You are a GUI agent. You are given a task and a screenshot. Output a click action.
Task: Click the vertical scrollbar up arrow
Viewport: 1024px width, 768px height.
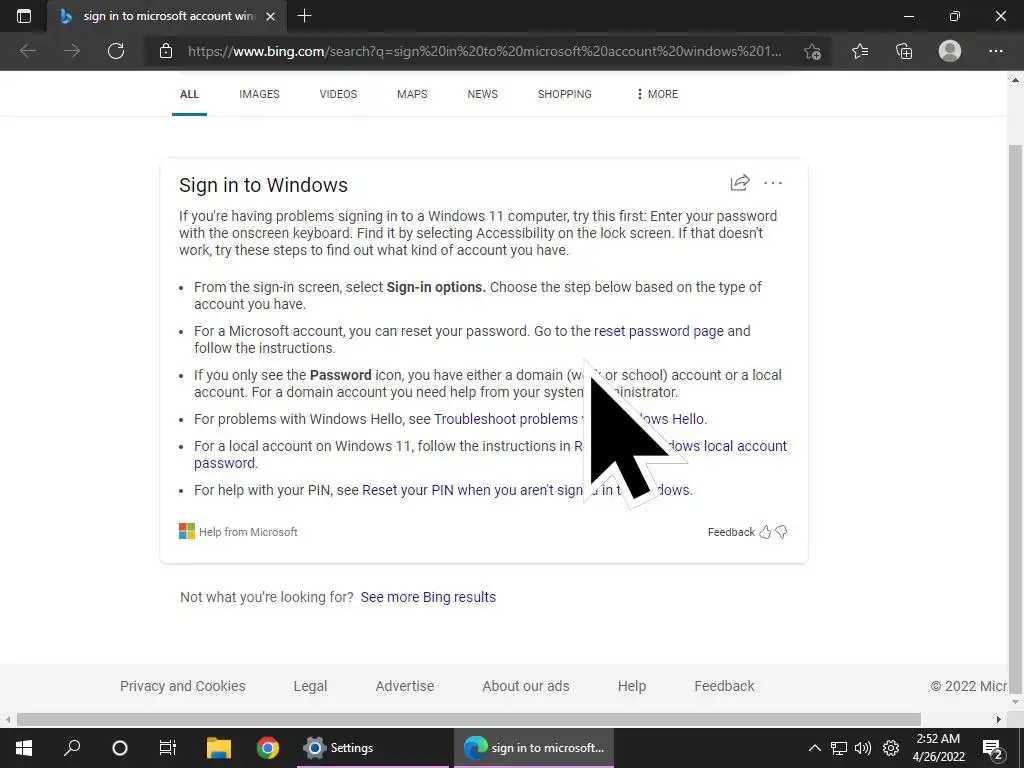point(1016,80)
